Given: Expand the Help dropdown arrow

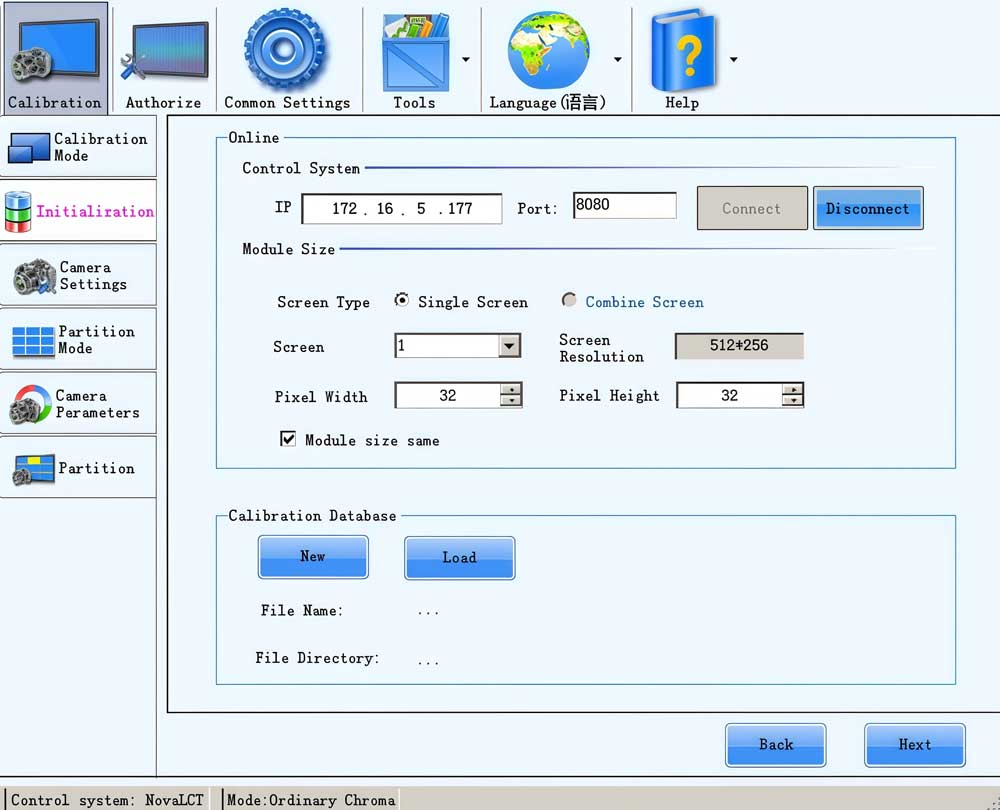Looking at the screenshot, I should 733,59.
